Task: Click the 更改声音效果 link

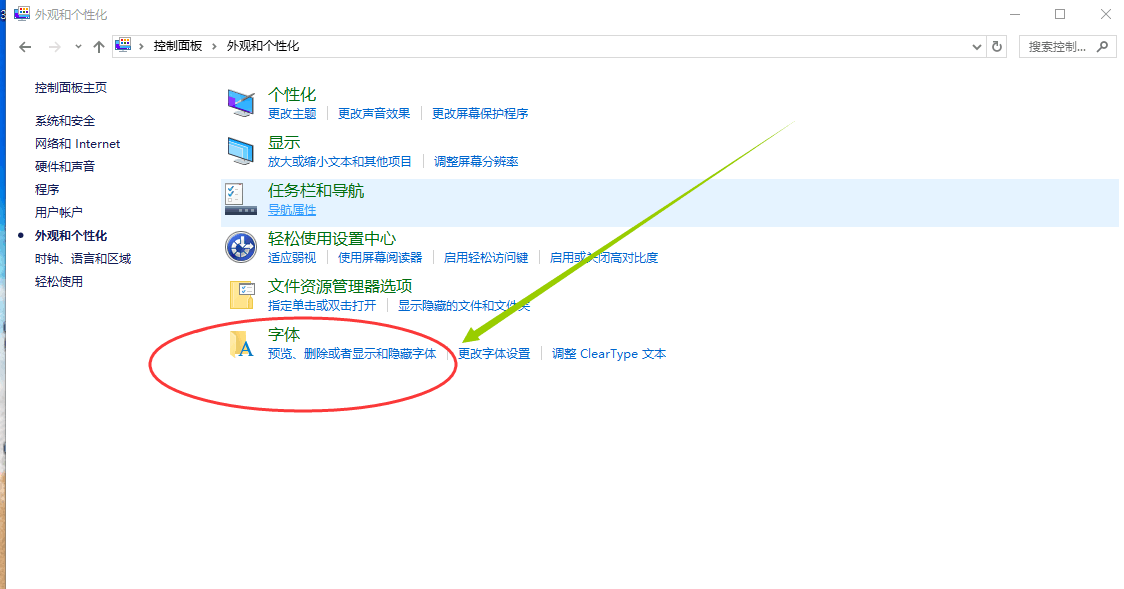Action: tap(374, 113)
